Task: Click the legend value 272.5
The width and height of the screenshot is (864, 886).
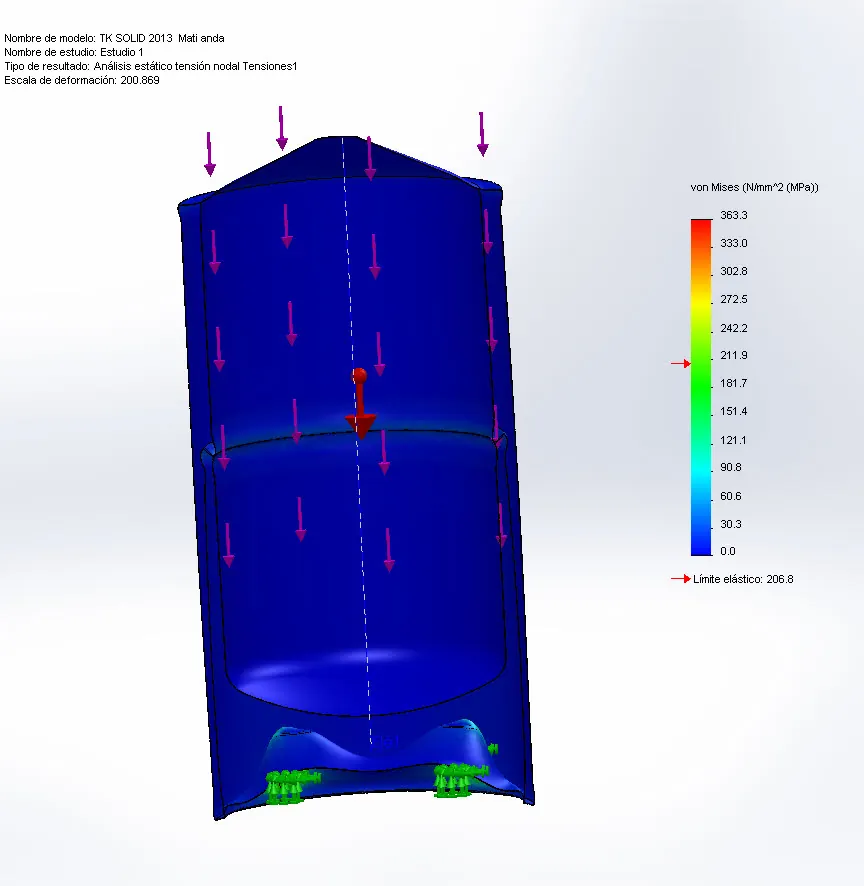Action: pyautogui.click(x=733, y=299)
